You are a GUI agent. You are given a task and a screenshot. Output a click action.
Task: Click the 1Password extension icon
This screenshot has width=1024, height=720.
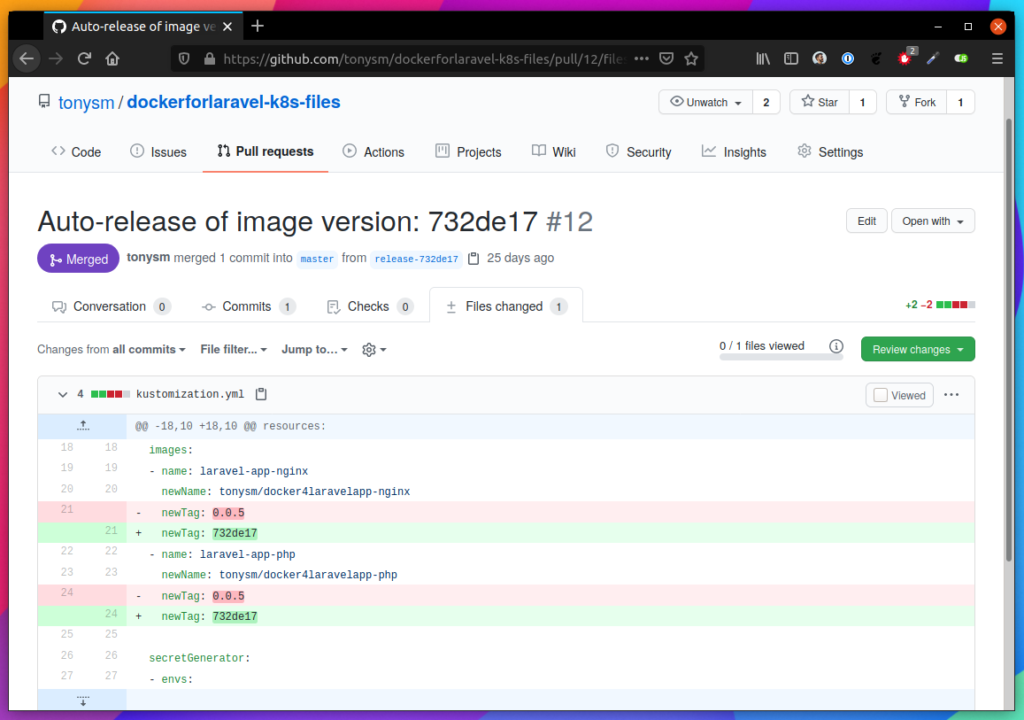click(x=848, y=59)
